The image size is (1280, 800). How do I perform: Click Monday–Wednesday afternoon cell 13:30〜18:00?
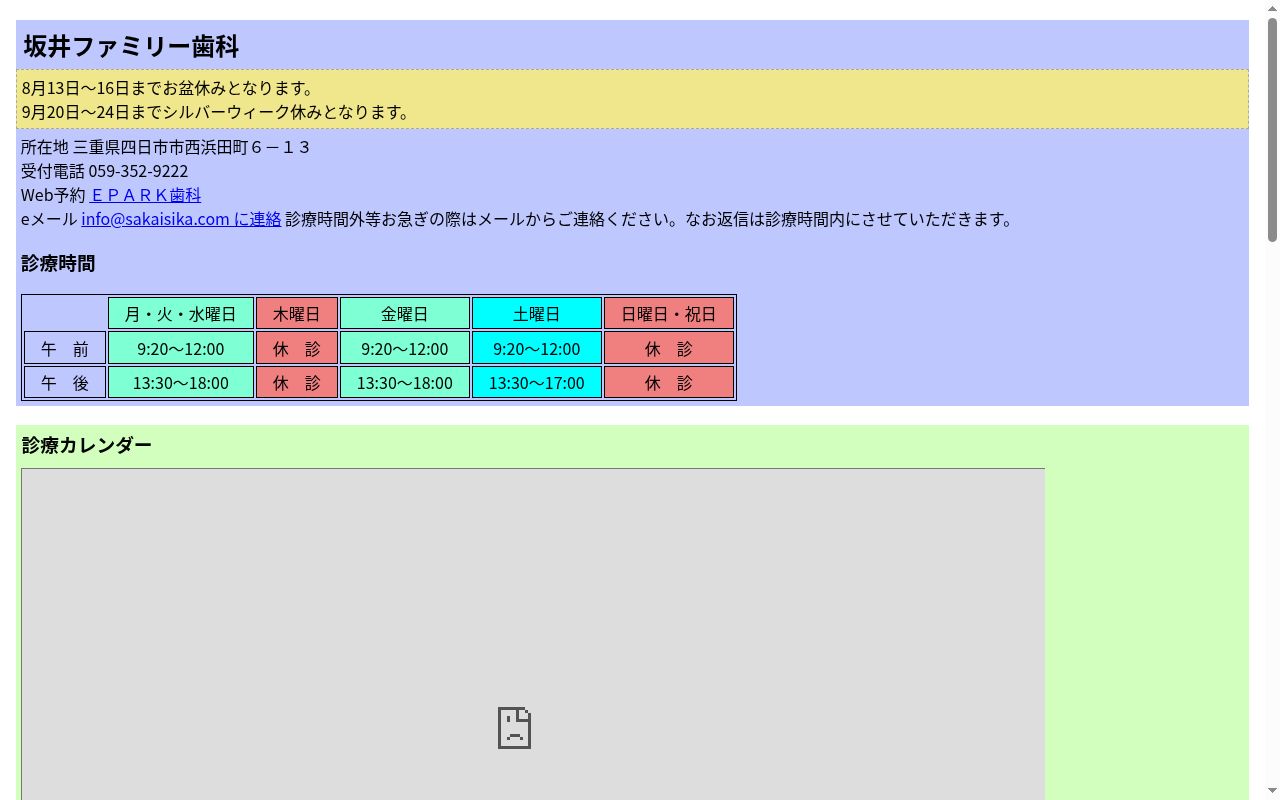pos(181,382)
